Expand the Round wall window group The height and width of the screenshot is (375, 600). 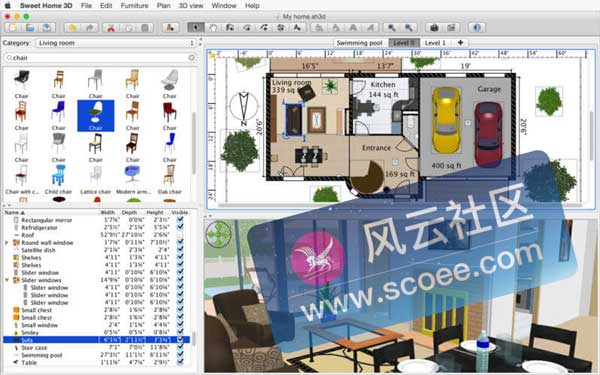(x=7, y=243)
